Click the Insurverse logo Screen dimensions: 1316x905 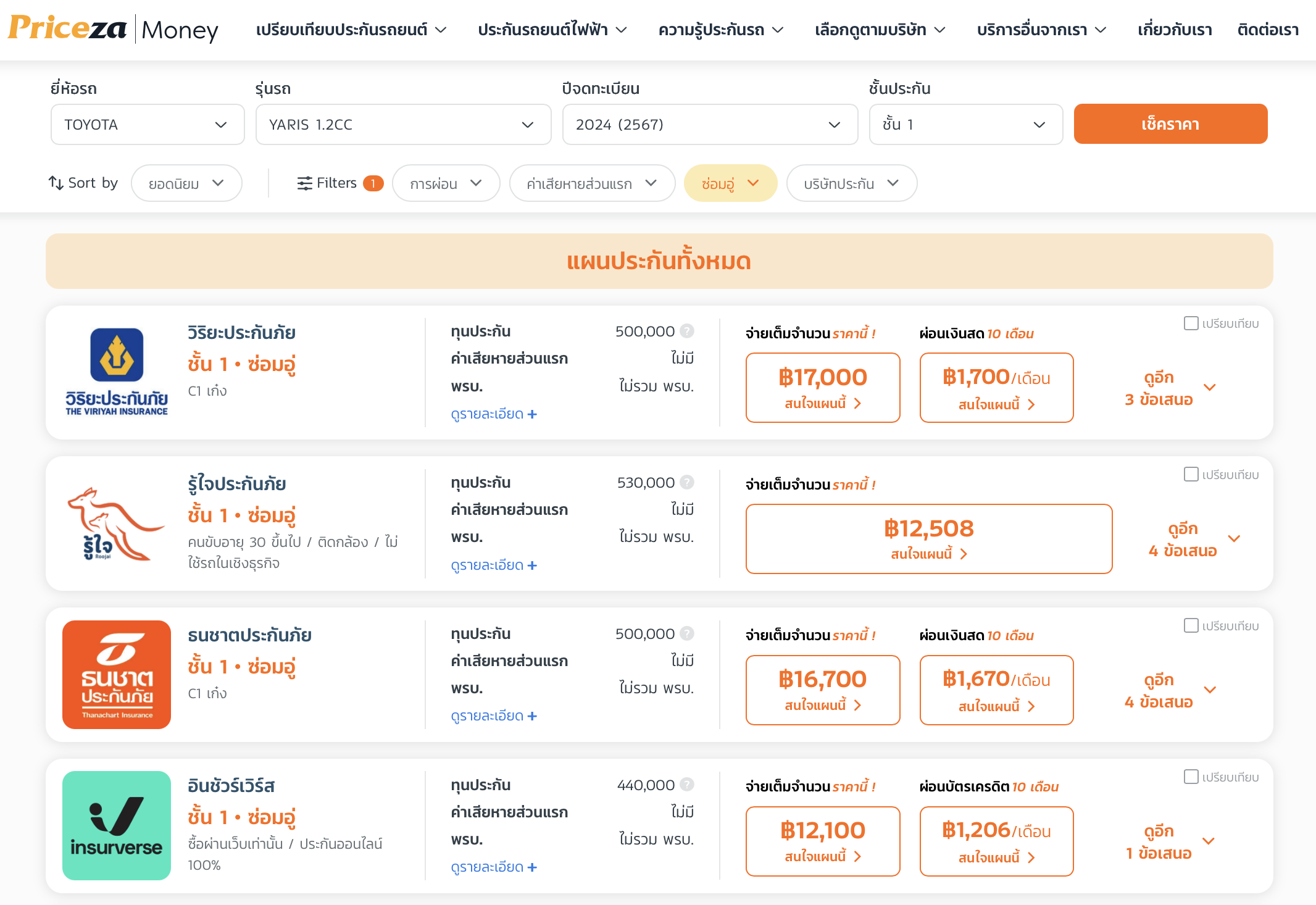(117, 825)
